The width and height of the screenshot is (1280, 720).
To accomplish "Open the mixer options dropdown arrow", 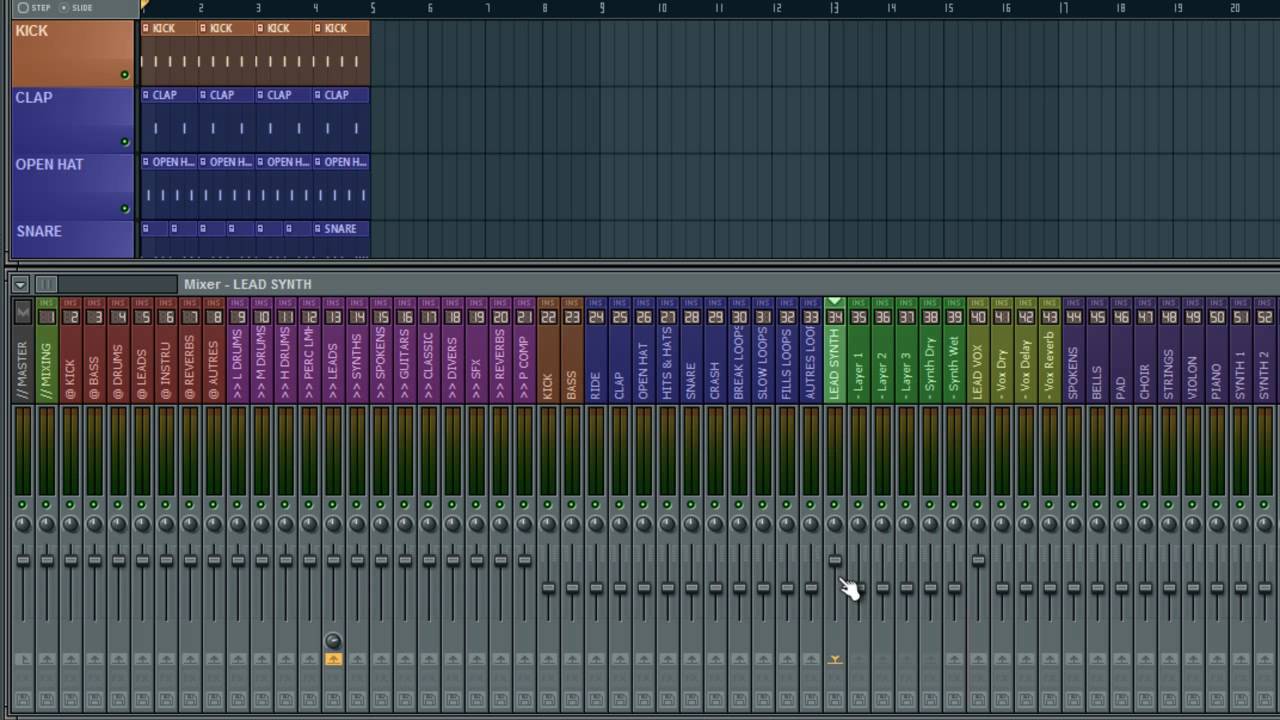I will tap(20, 284).
